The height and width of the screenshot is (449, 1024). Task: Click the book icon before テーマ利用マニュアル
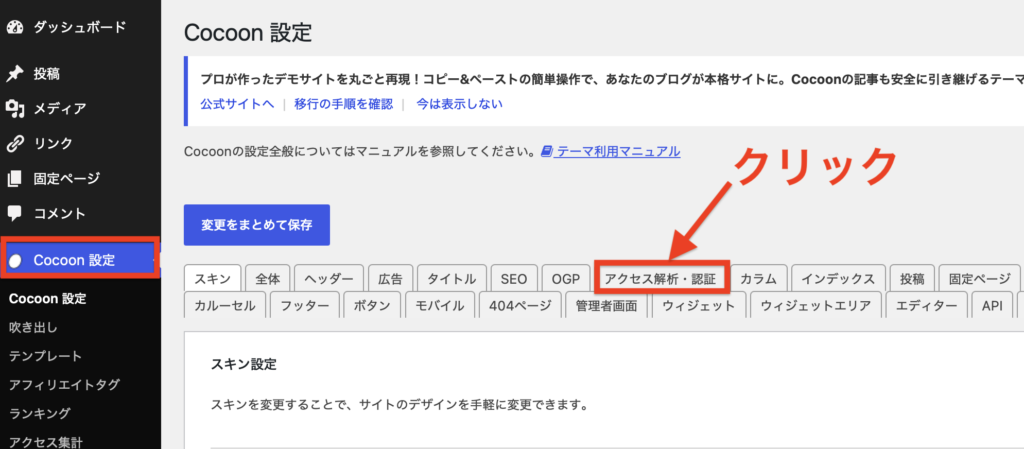547,151
